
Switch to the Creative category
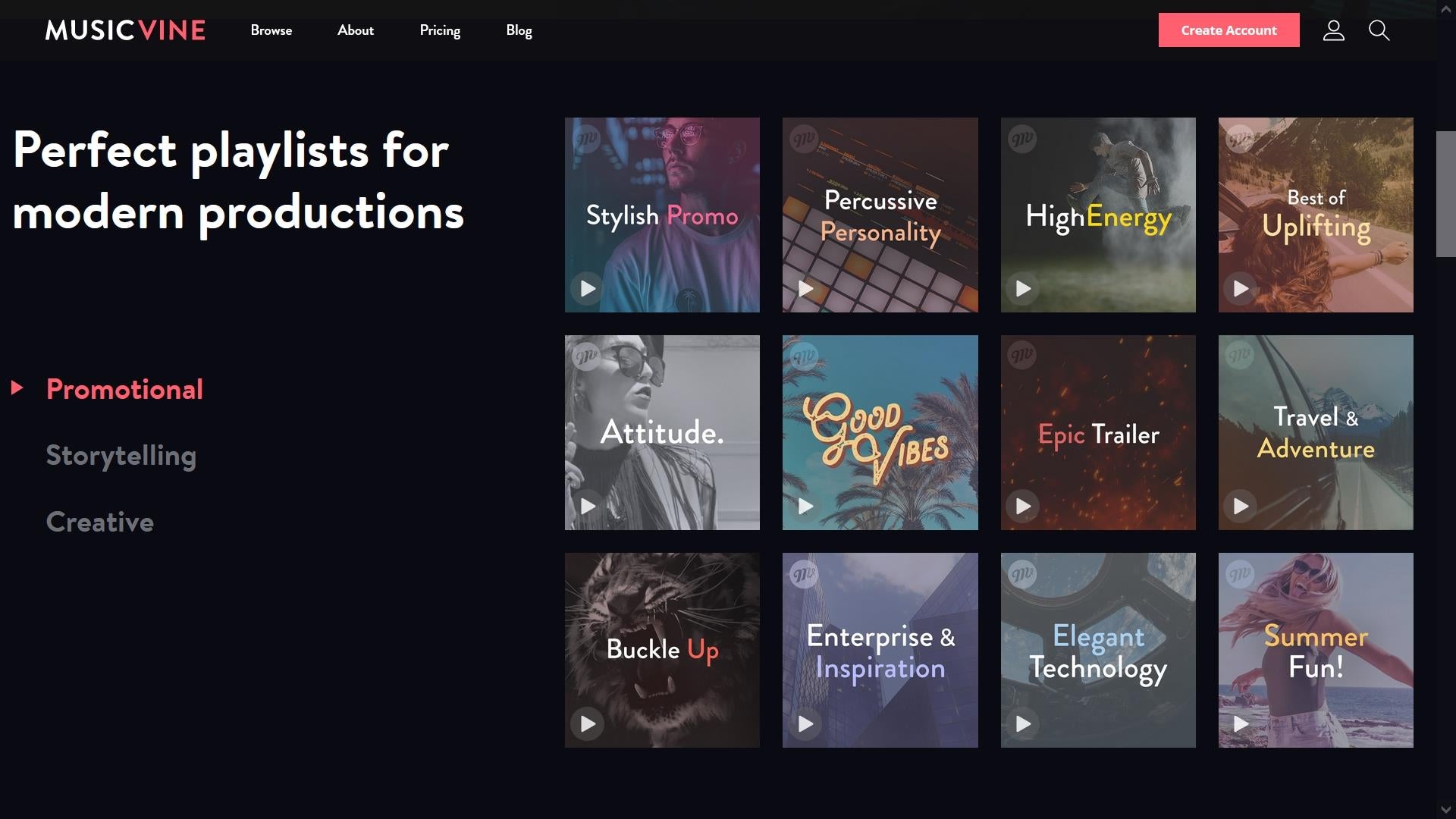pos(100,522)
